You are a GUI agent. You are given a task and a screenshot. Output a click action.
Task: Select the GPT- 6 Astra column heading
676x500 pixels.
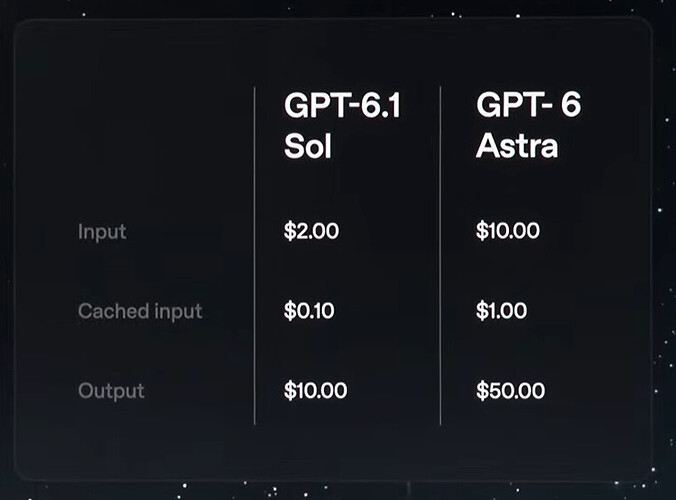[529, 125]
